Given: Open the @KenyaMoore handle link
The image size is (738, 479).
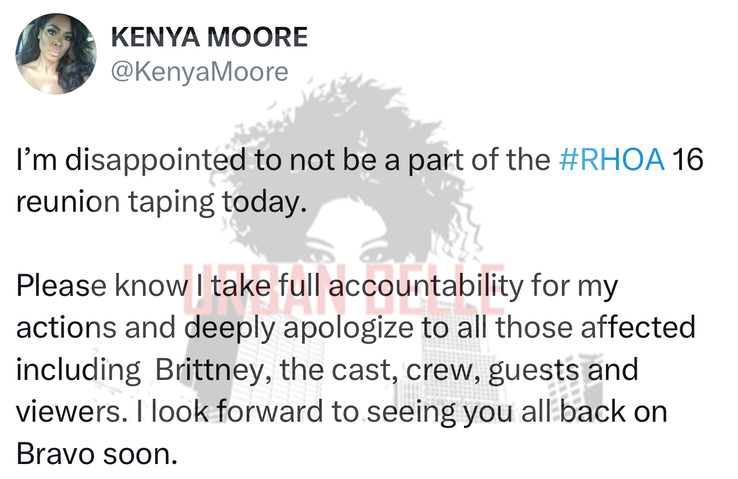Looking at the screenshot, I should coord(200,72).
